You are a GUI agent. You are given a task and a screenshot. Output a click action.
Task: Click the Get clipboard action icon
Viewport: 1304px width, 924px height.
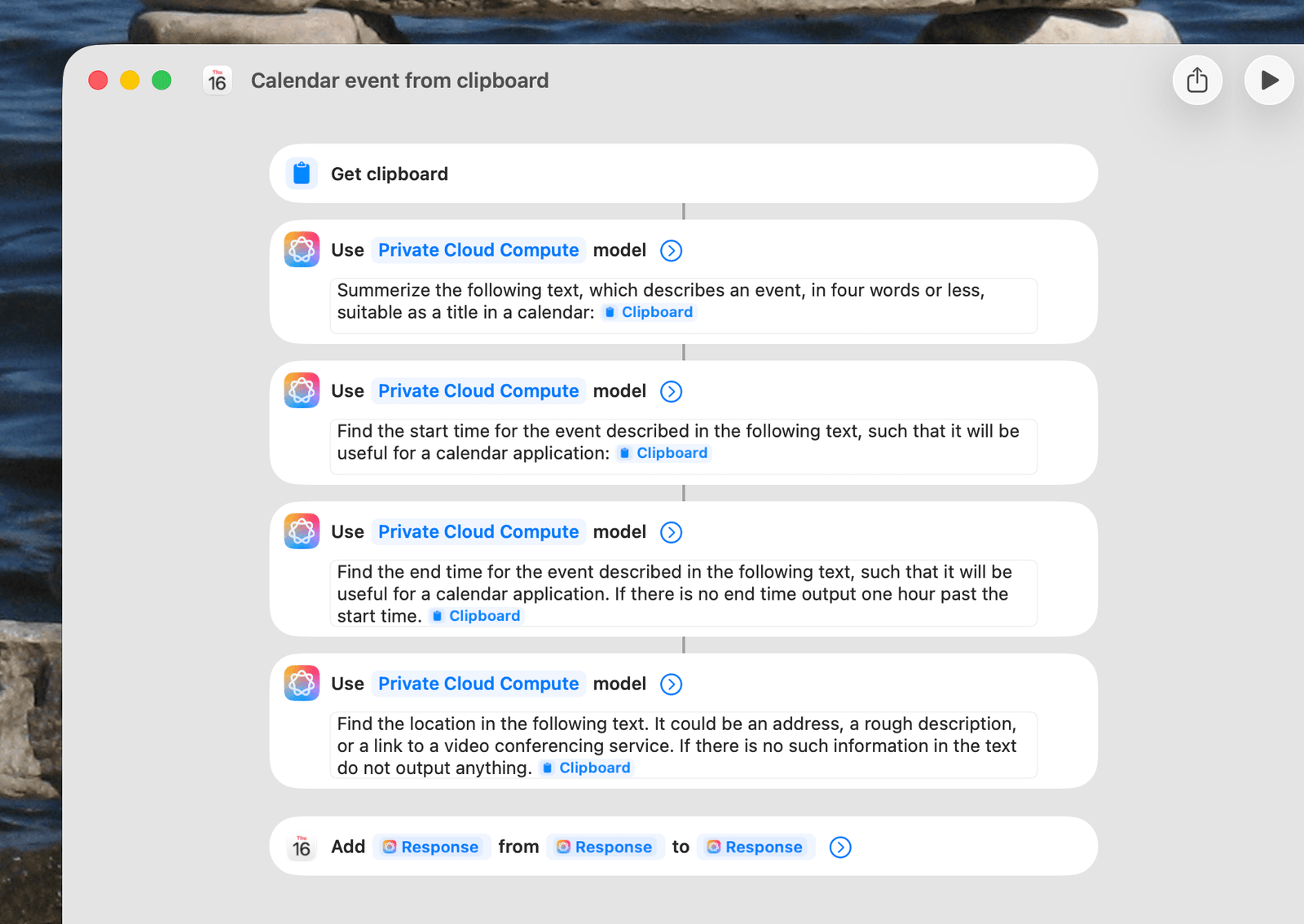[x=302, y=174]
